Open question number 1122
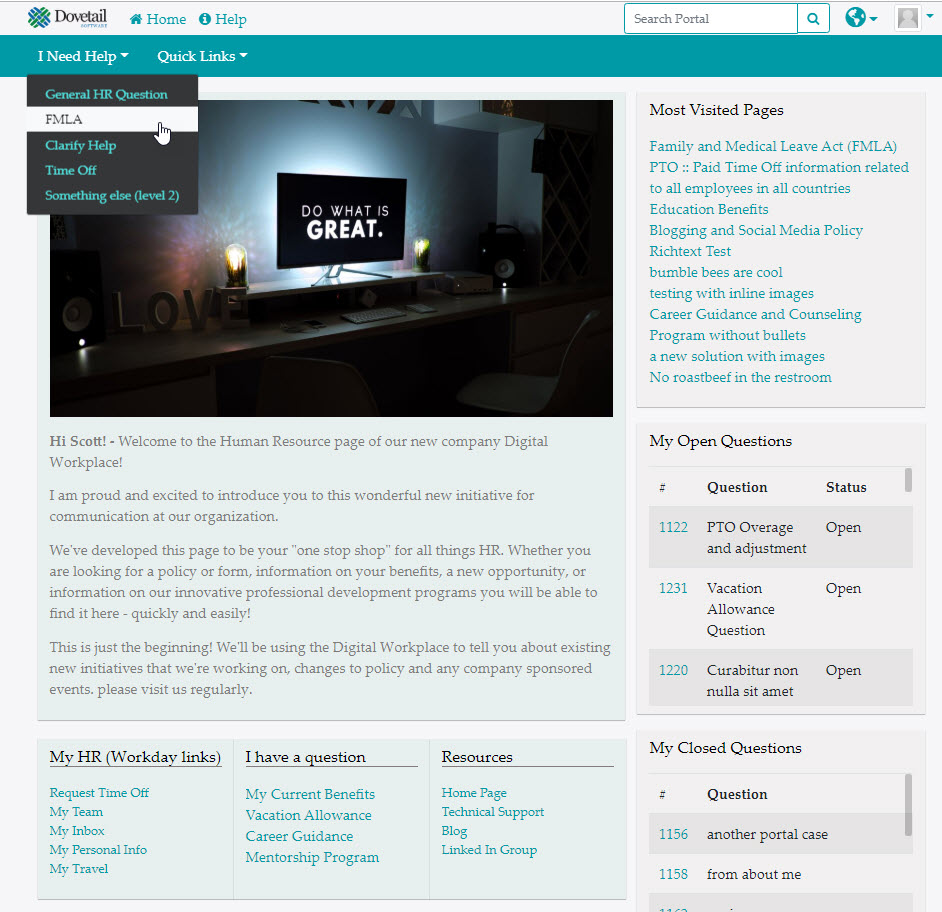 click(673, 527)
